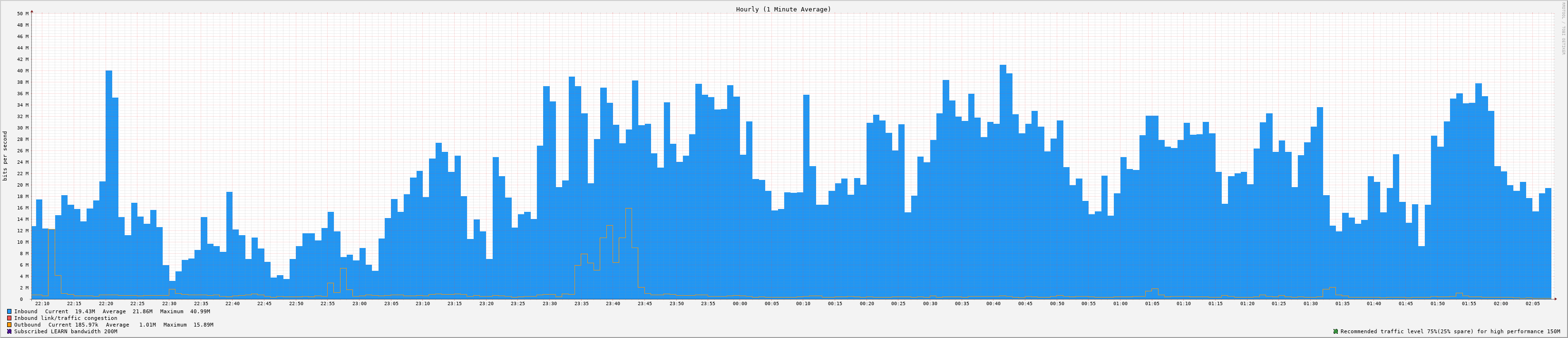Click the 02:05 time axis label
Image resolution: width=1568 pixels, height=338 pixels.
coord(1532,303)
